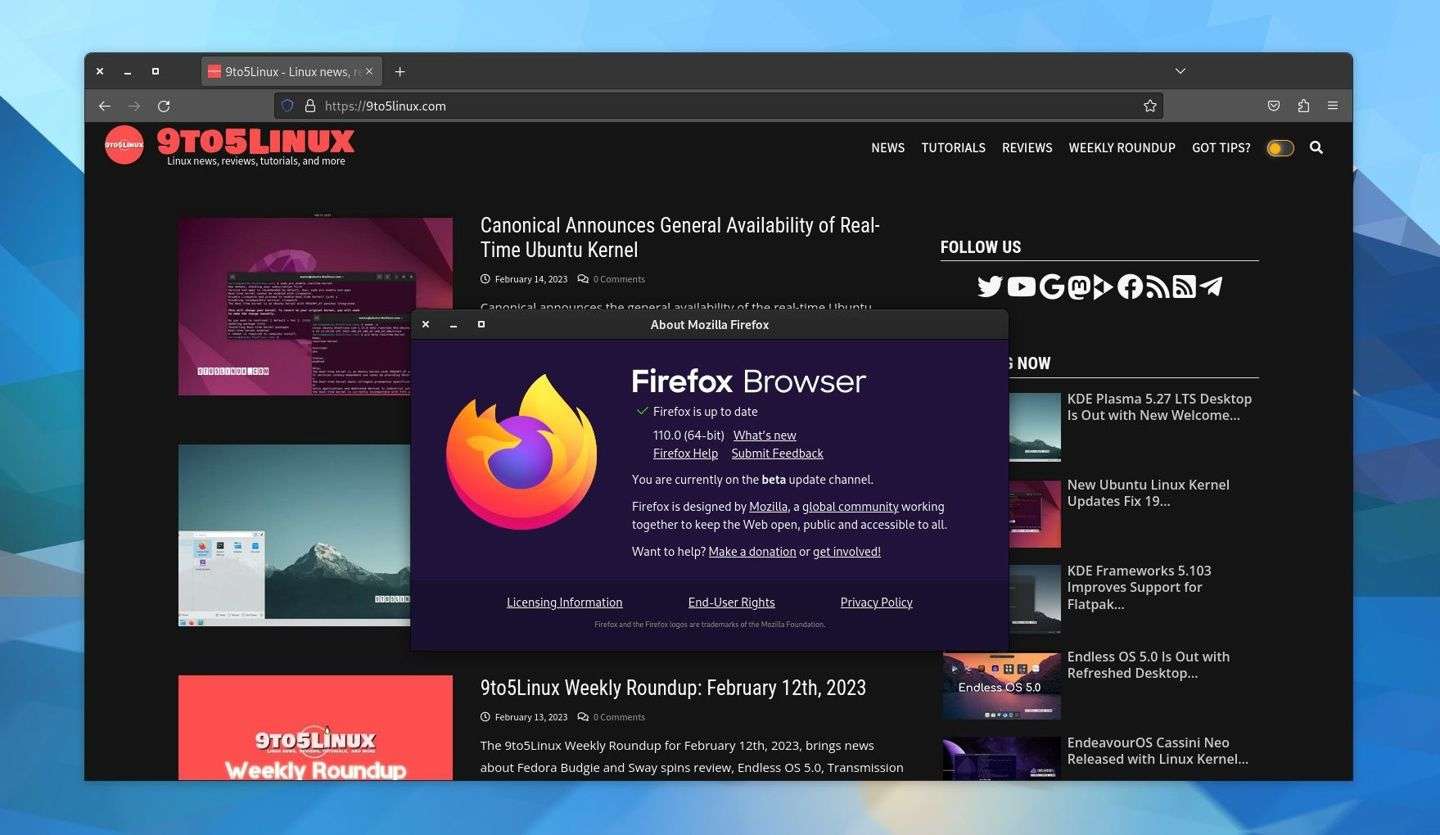Click the YouTube channel icon under Follow Us

pos(1021,287)
